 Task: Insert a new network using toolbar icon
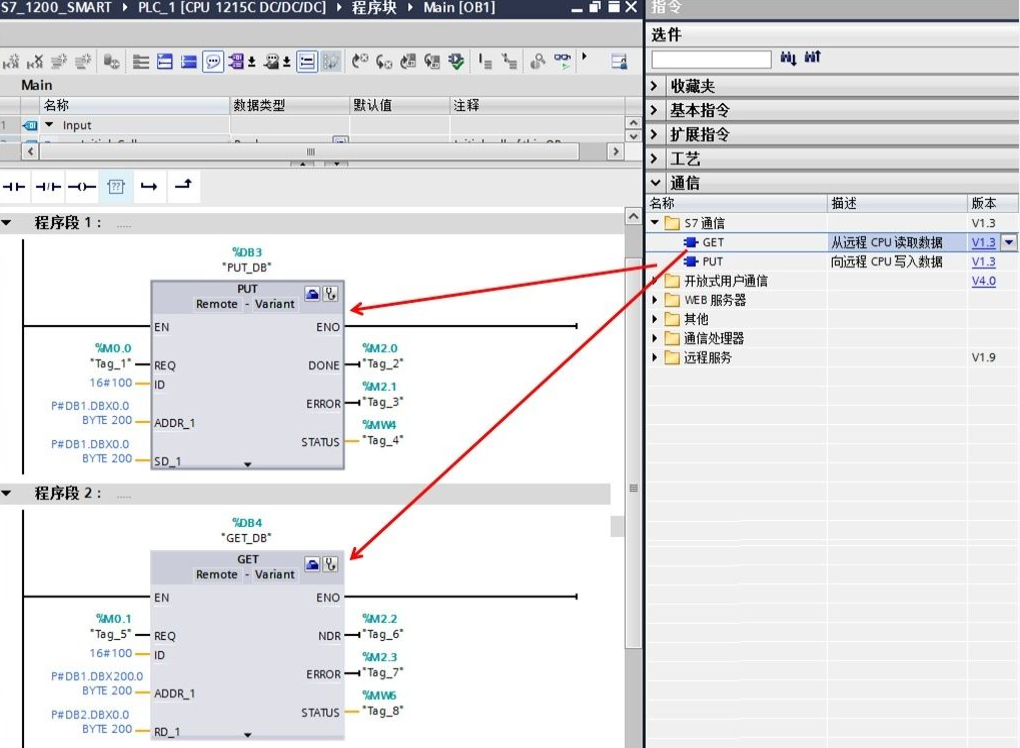click(x=12, y=62)
